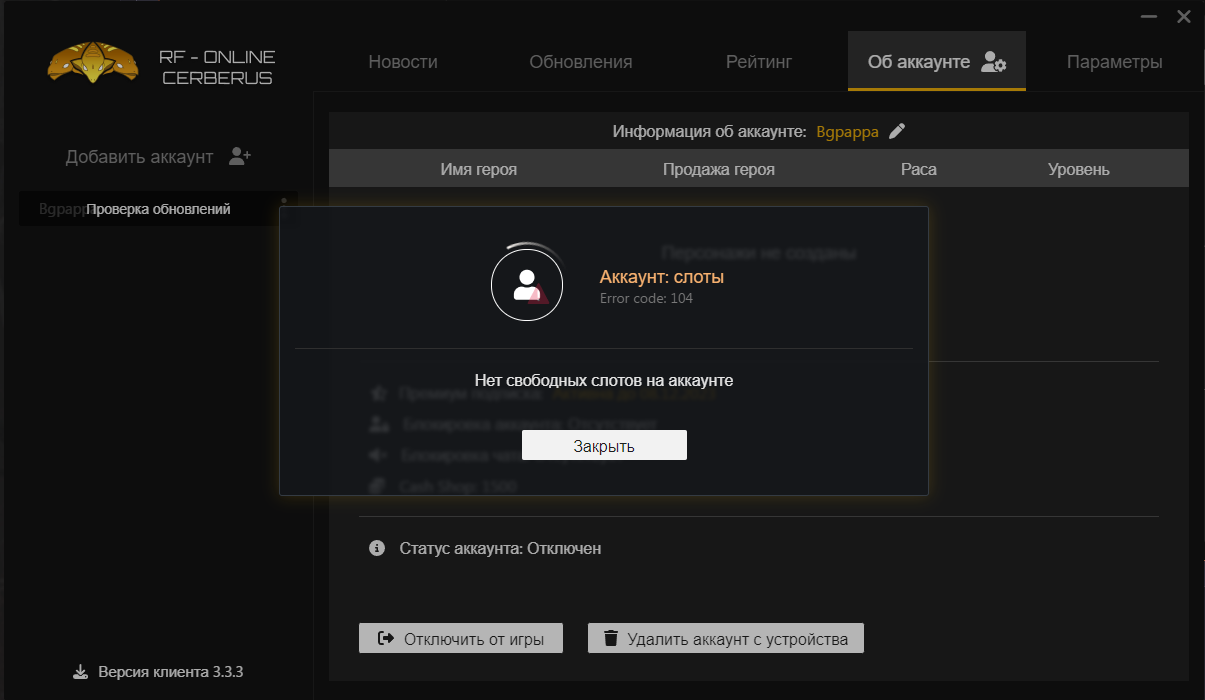This screenshot has height=700, width=1205.
Task: Click Удалить аккаунт с устройства button
Action: (725, 638)
